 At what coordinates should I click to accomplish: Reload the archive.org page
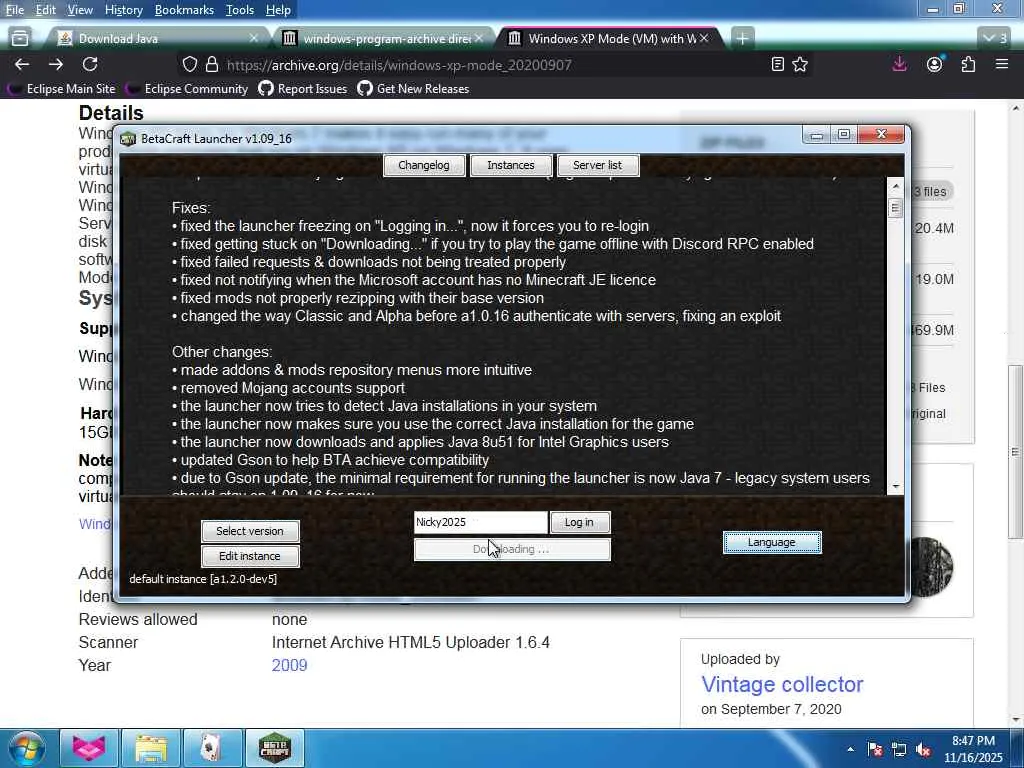[90, 64]
